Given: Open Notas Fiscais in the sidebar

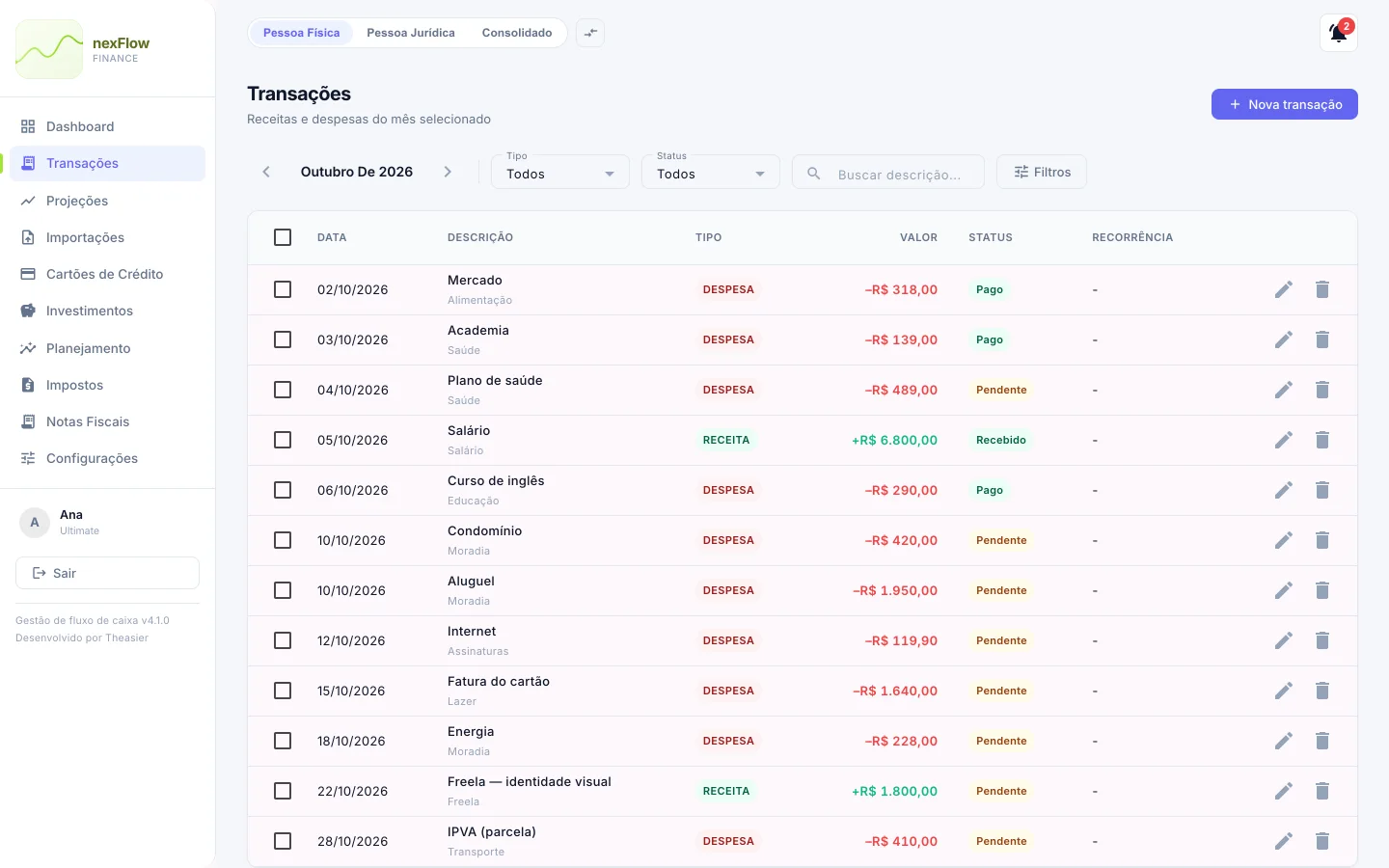Looking at the screenshot, I should [107, 421].
